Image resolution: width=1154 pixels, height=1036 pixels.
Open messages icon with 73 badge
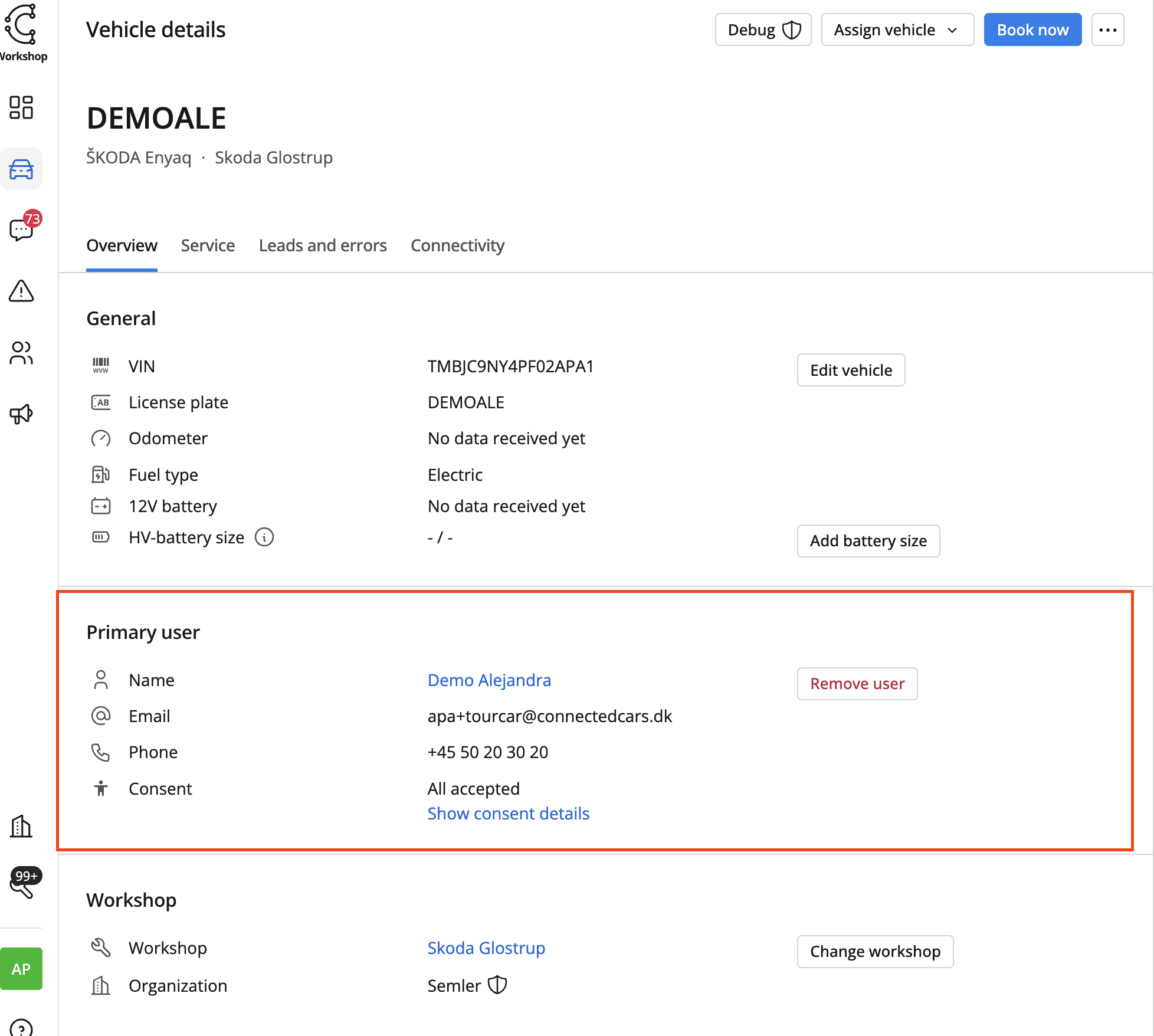coord(21,230)
